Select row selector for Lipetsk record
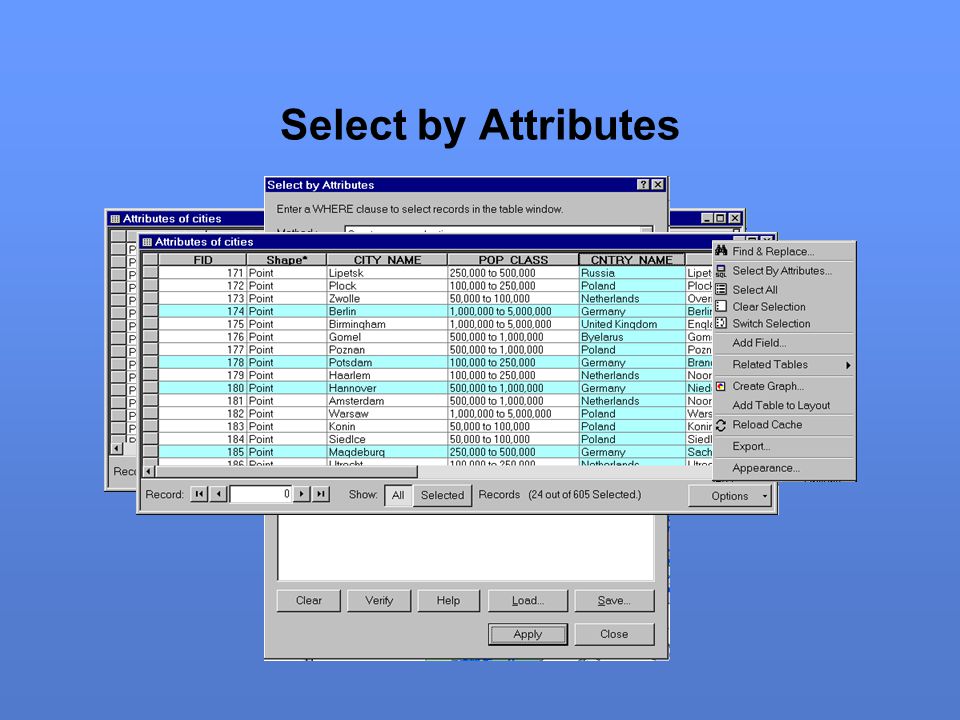This screenshot has width=960, height=720. coord(151,272)
